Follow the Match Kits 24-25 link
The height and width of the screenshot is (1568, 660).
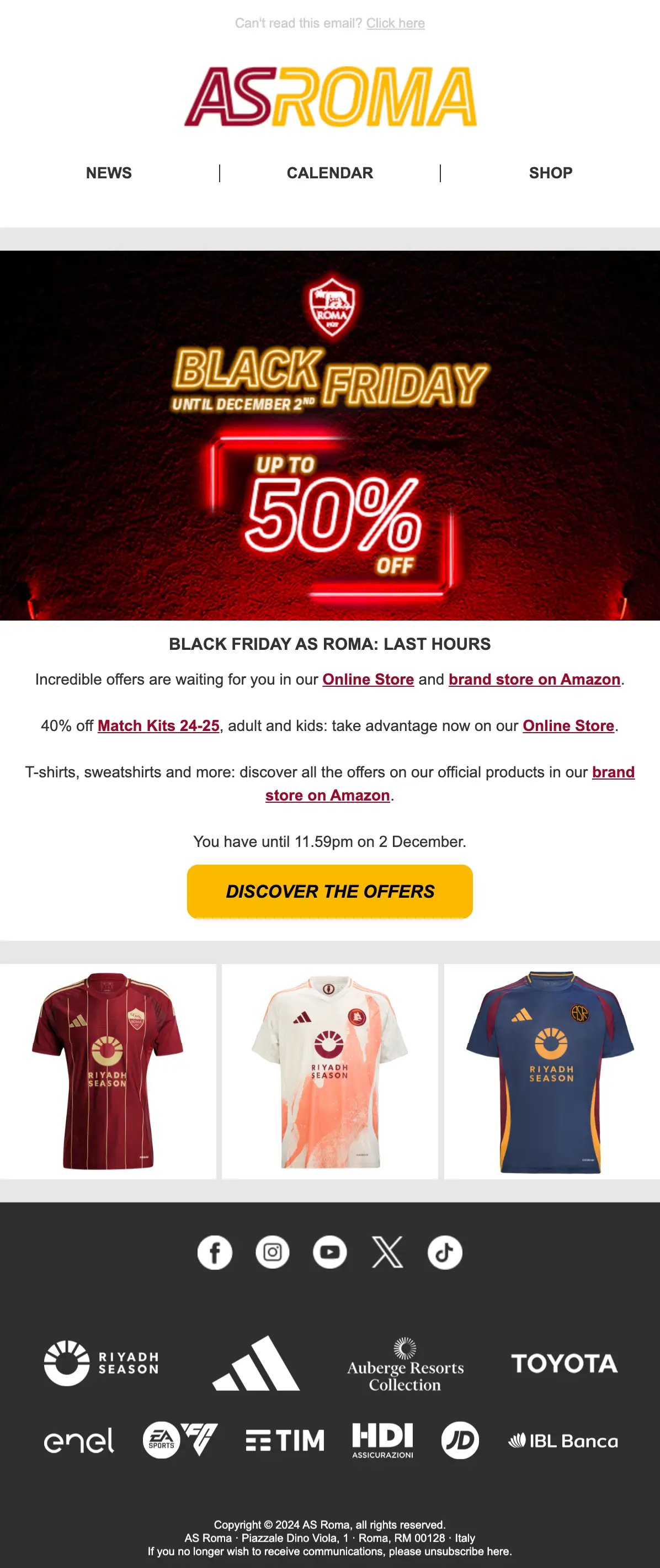(158, 725)
